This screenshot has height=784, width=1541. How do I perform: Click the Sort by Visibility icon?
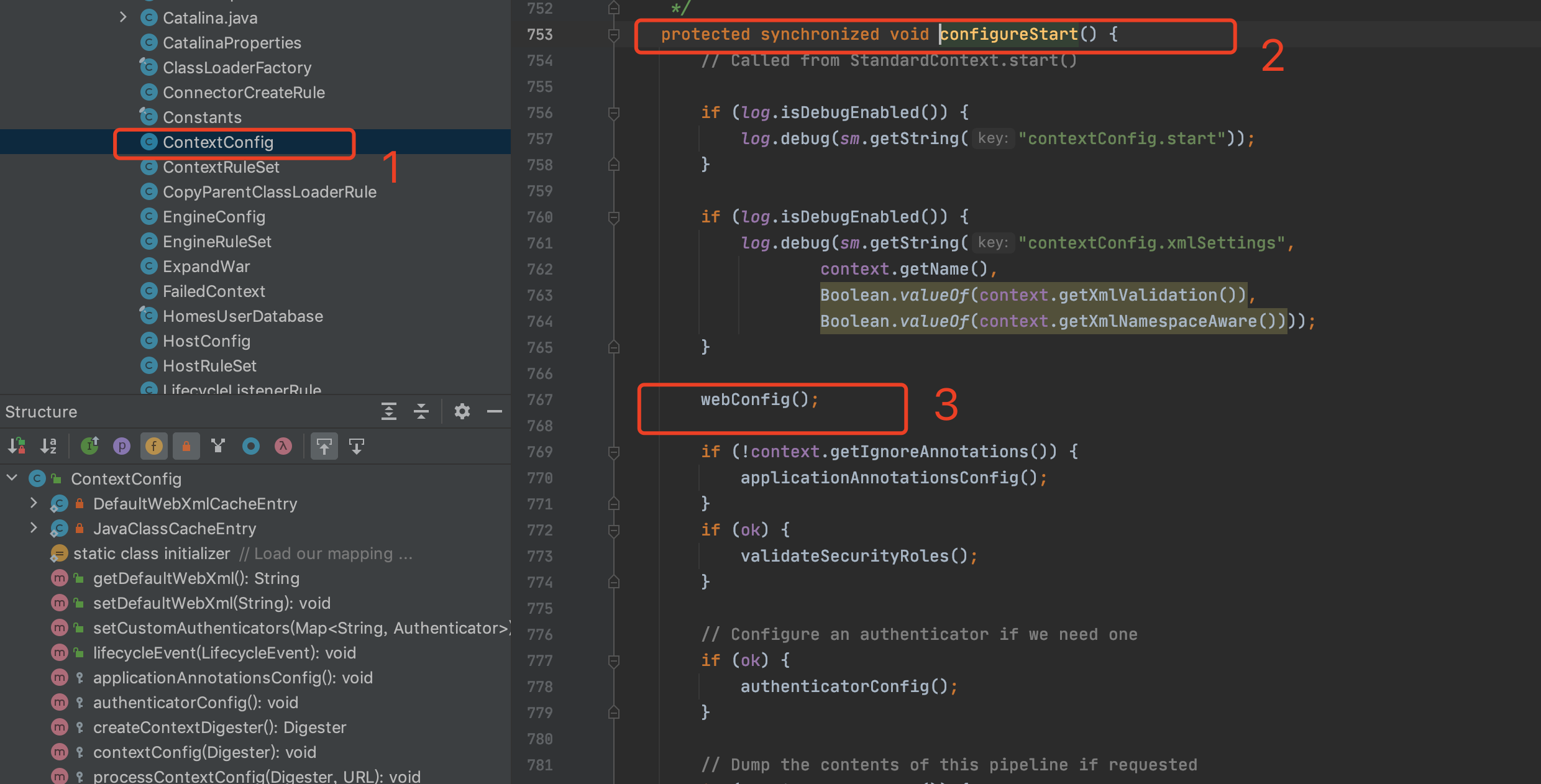(17, 446)
